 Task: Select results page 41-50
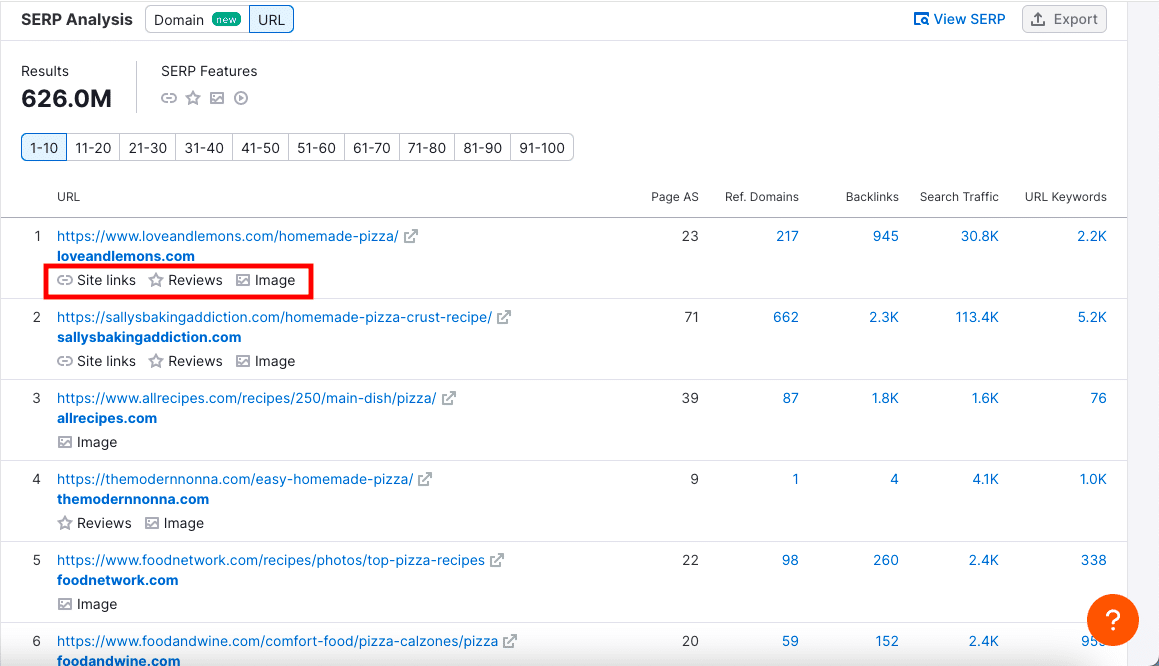[x=260, y=148]
